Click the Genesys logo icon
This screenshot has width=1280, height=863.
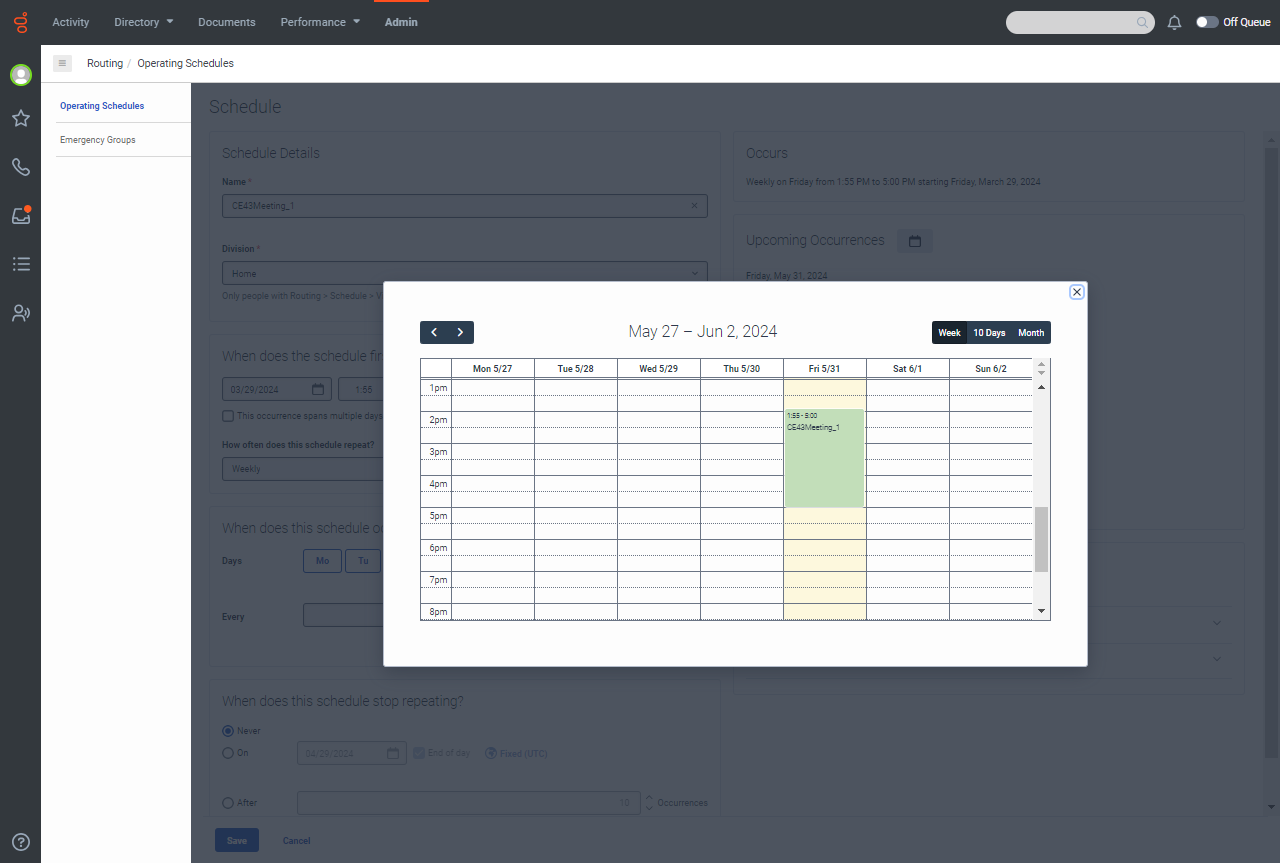click(x=20, y=22)
